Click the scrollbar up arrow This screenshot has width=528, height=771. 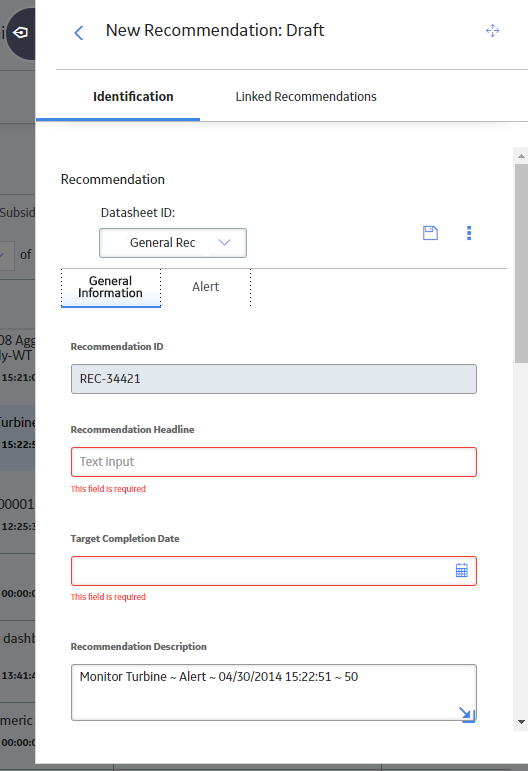tap(521, 156)
